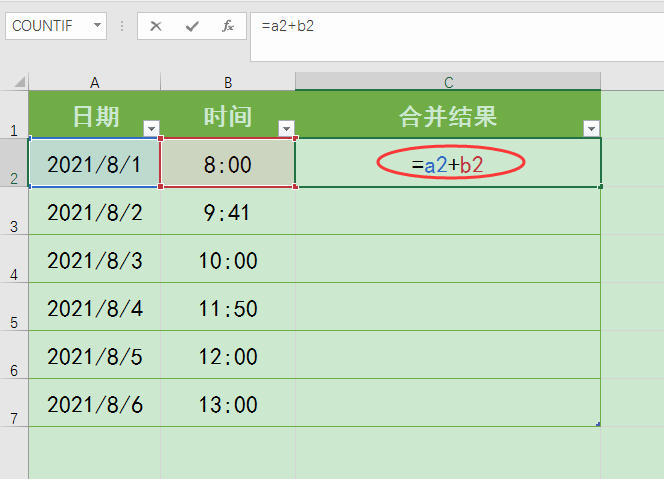Select cell with date 2021/8/5

[x=94, y=355]
